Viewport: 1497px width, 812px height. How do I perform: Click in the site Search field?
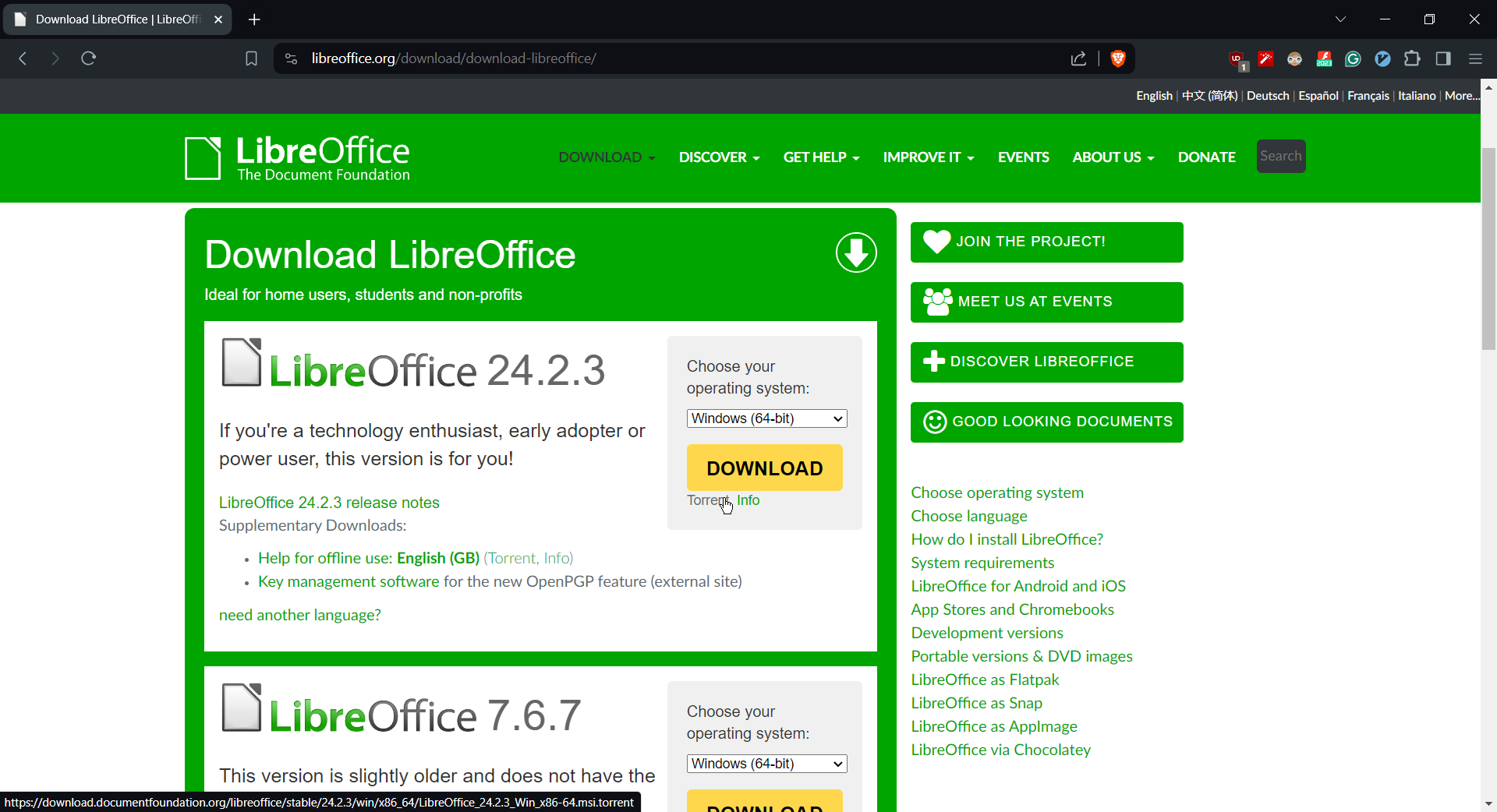1281,156
